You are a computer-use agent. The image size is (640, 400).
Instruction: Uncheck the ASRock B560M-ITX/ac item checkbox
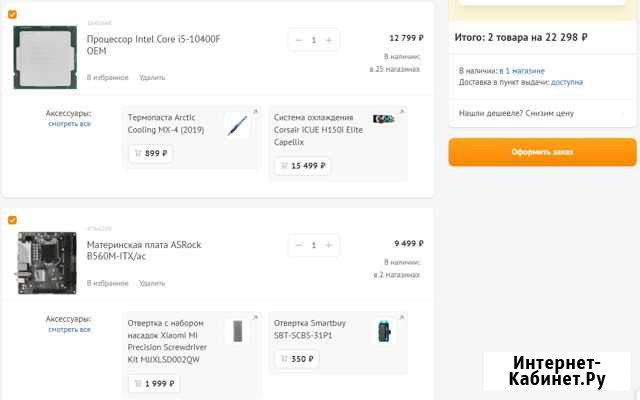click(x=12, y=220)
